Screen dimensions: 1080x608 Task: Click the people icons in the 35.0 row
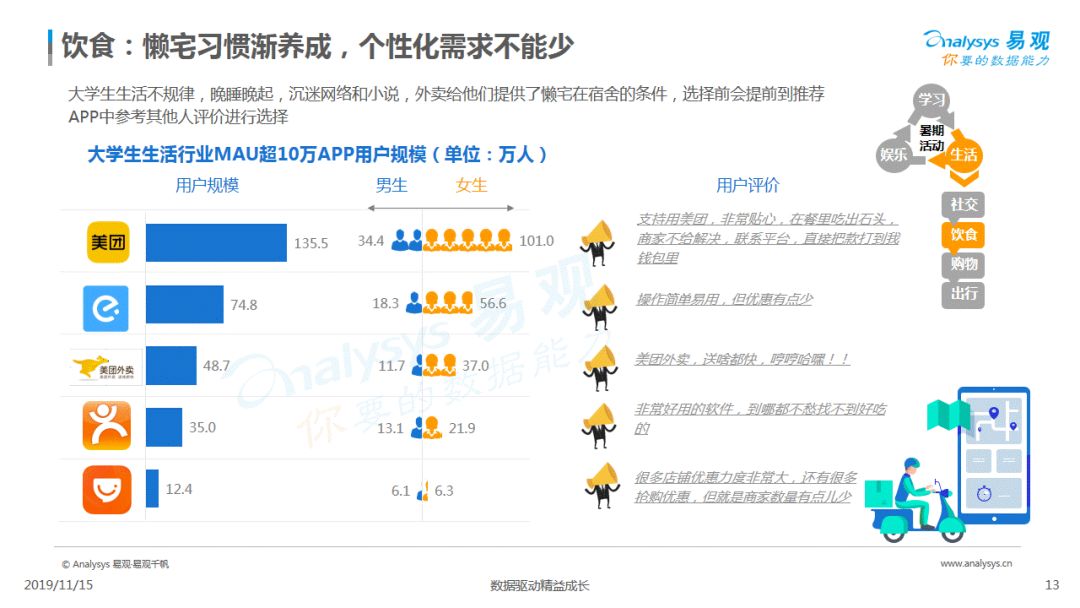(426, 428)
